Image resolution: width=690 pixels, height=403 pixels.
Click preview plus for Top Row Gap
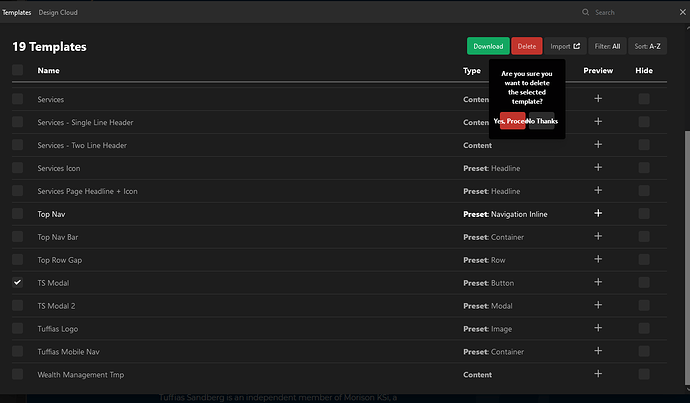tap(598, 259)
